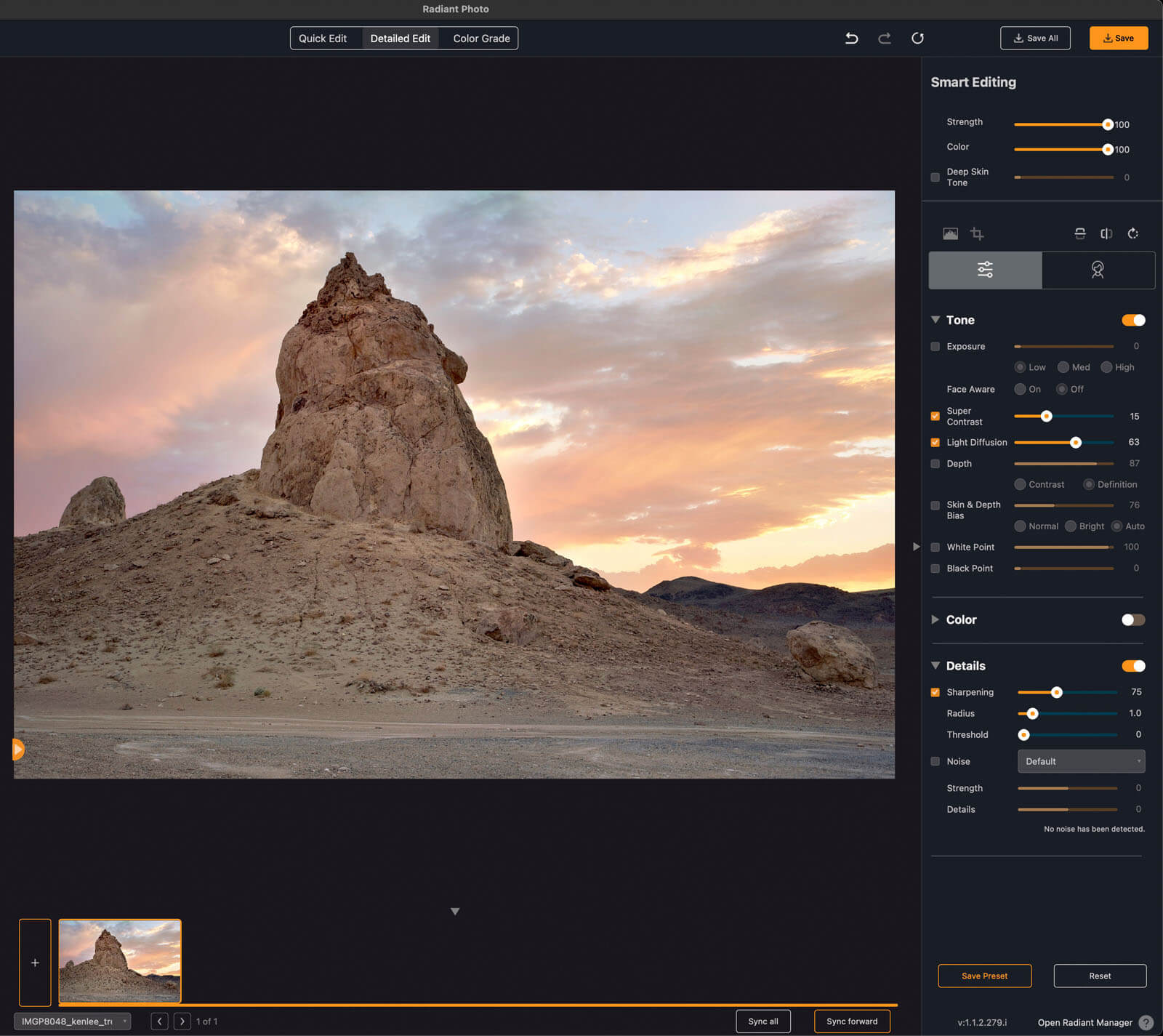
Task: Click the circular reset icon in top bar
Action: 917,39
